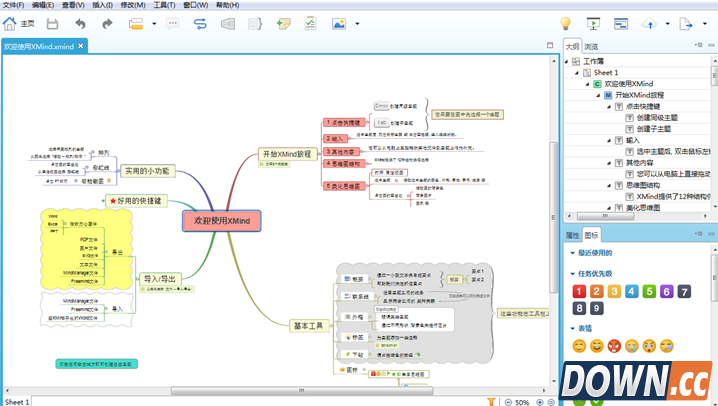Switch to the 属性 properties tab
The height and width of the screenshot is (406, 718).
point(572,236)
